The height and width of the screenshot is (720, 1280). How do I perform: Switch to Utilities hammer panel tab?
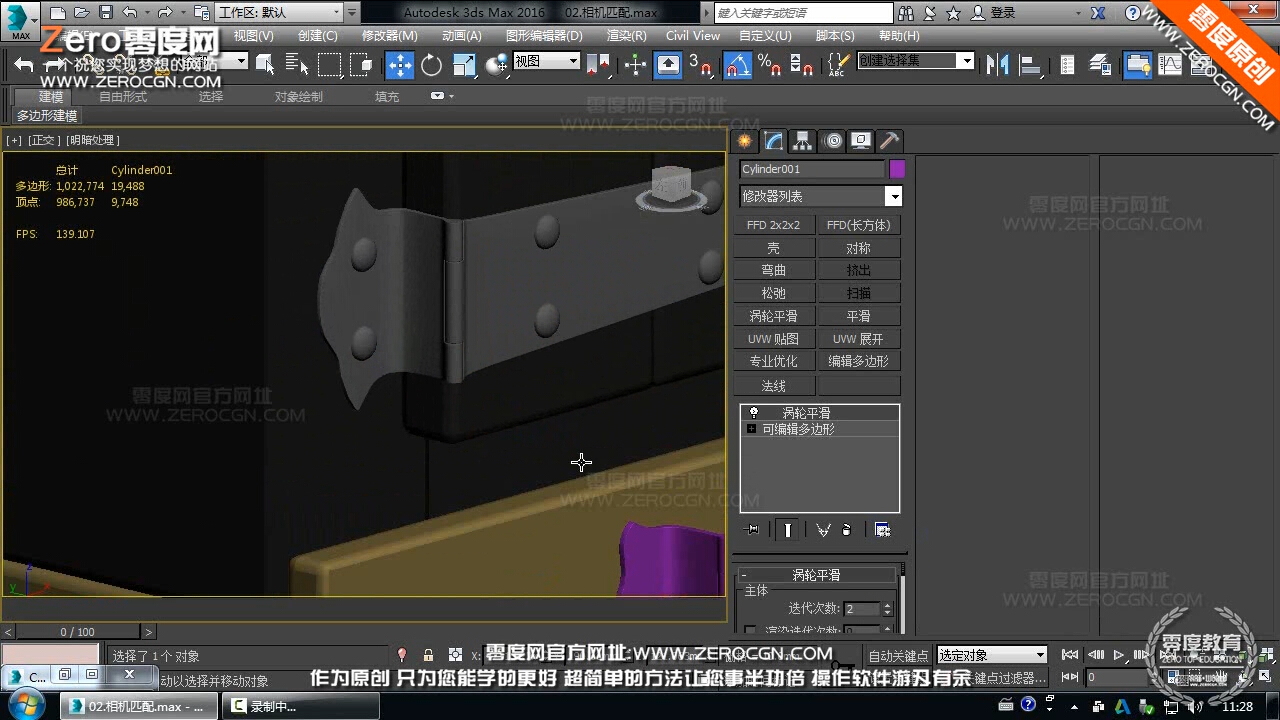point(889,141)
